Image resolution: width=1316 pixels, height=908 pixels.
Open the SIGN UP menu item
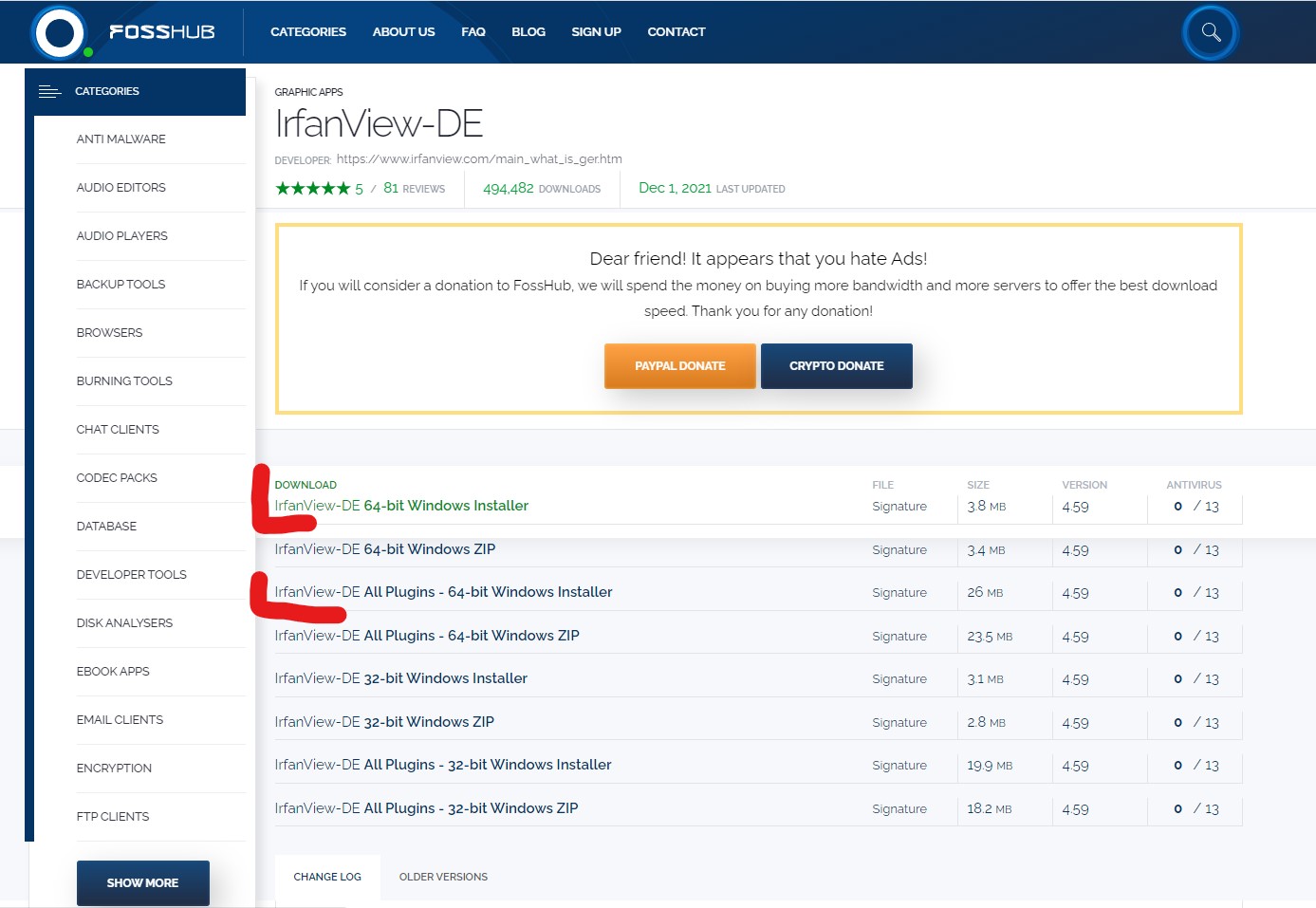point(596,31)
